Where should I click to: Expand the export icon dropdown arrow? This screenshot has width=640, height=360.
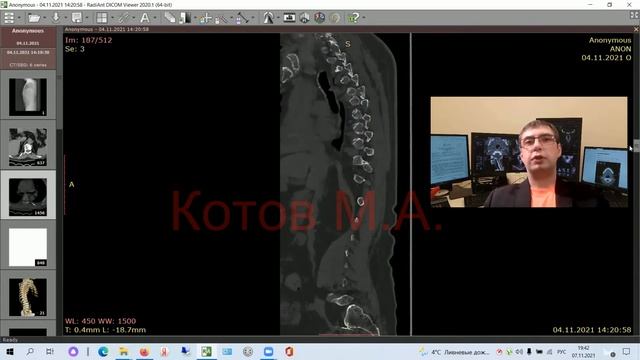point(87,18)
